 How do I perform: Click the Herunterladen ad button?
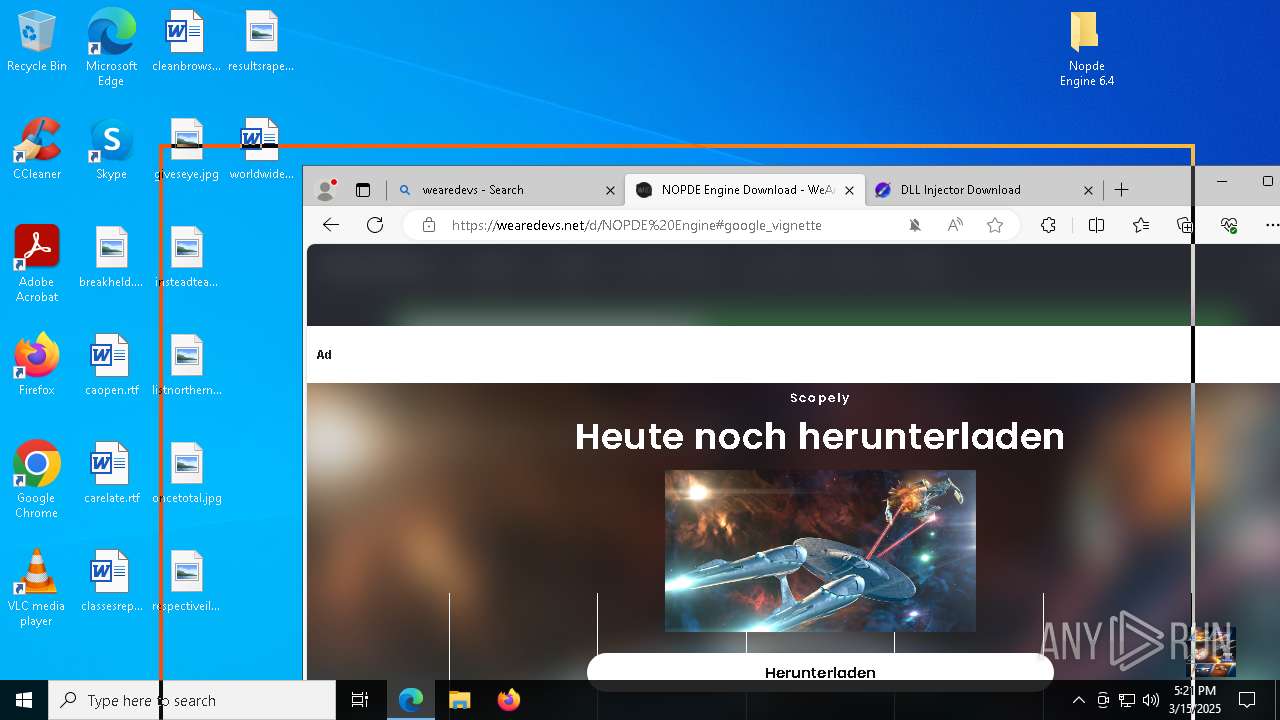[820, 671]
